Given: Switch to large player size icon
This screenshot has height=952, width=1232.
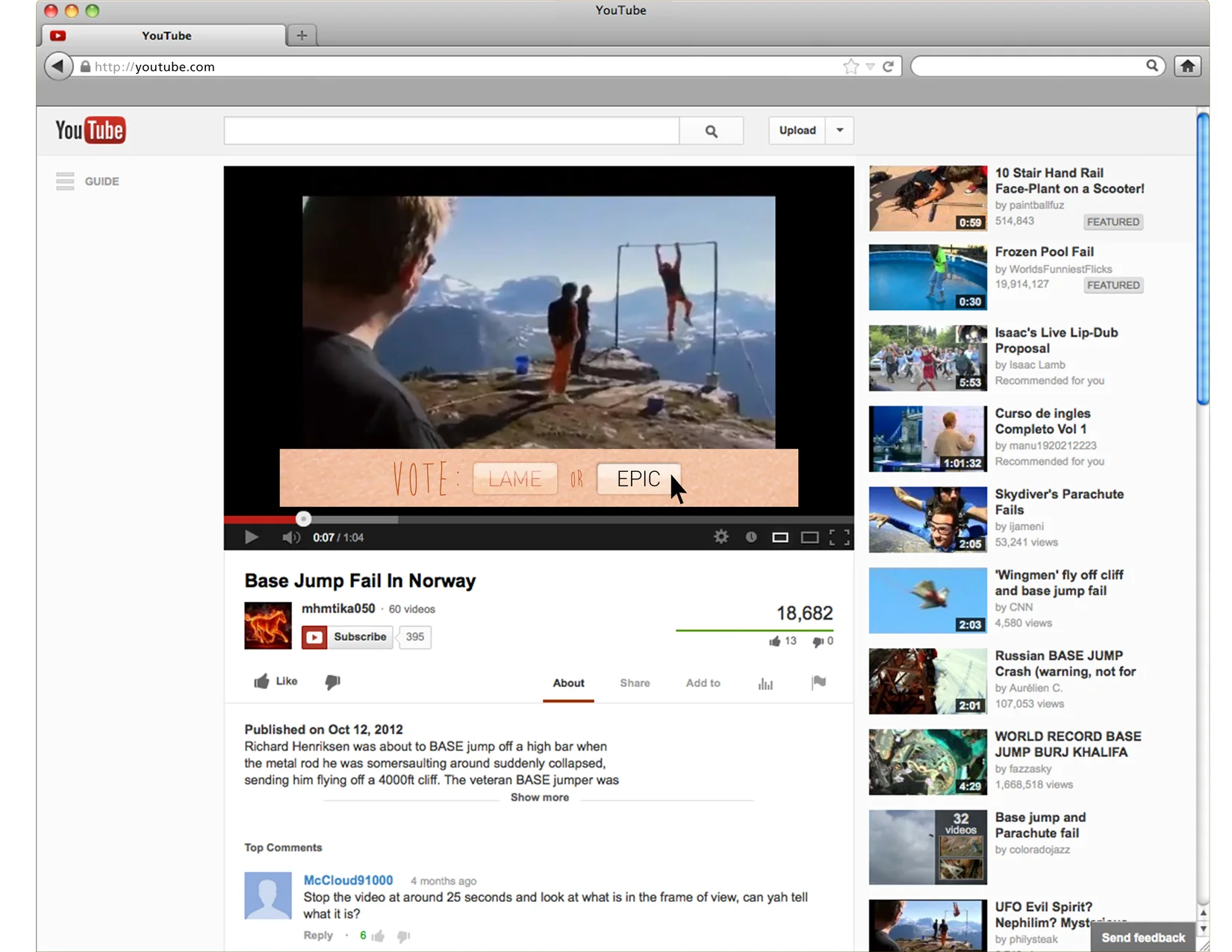Looking at the screenshot, I should coord(809,538).
